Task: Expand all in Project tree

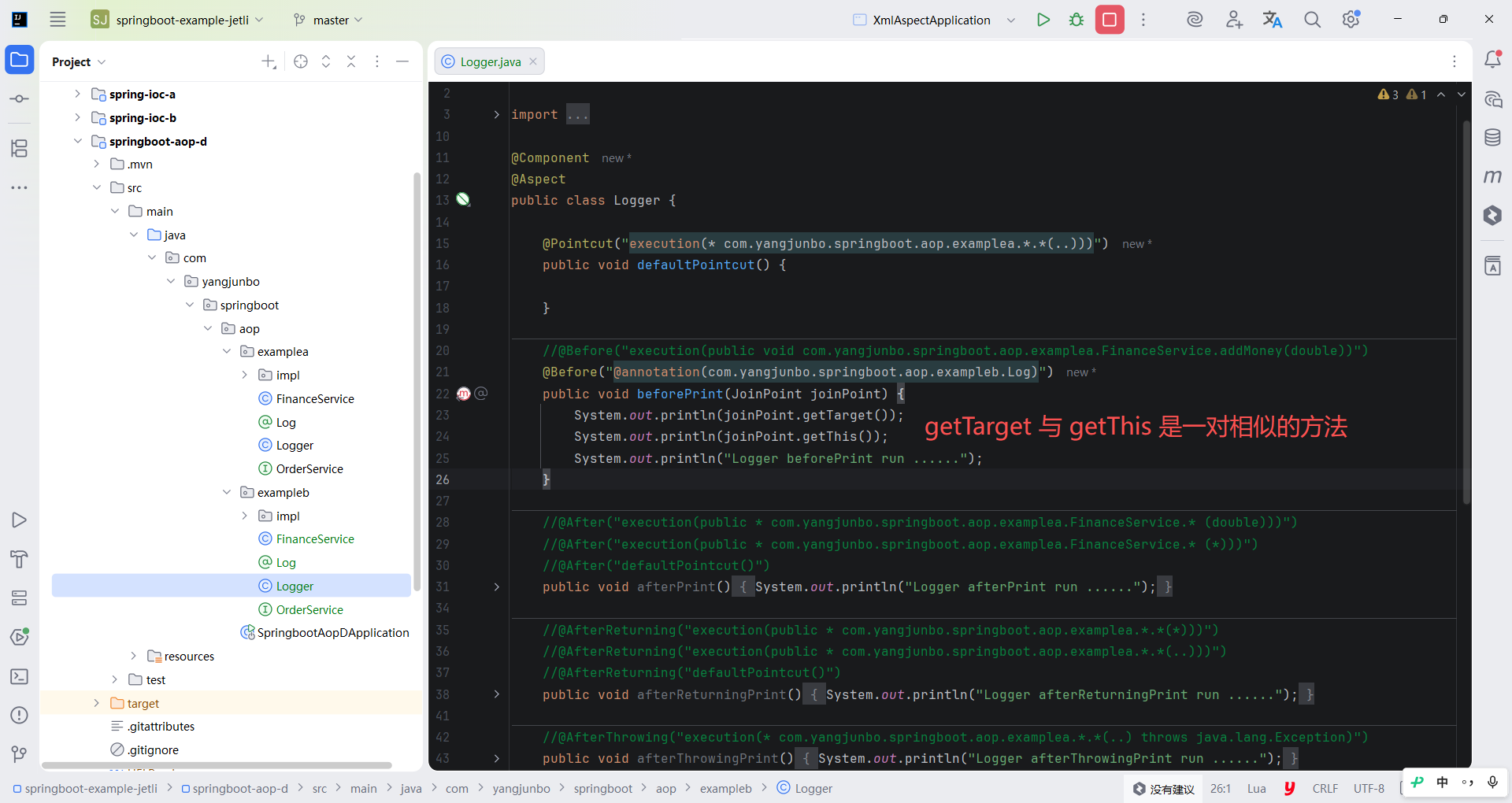Action: pos(326,61)
